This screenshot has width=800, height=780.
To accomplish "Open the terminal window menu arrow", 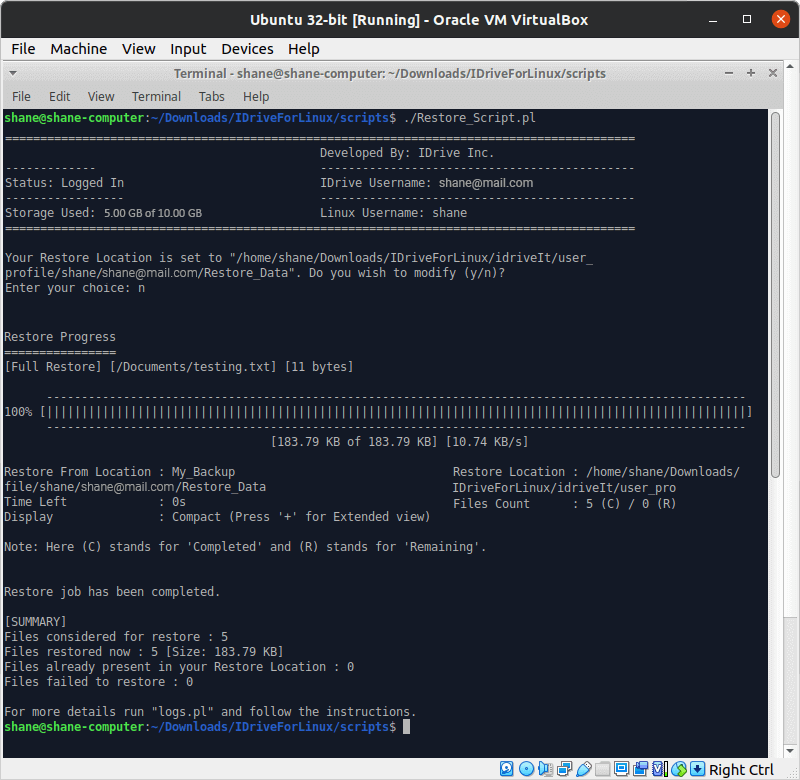I will pyautogui.click(x=13, y=73).
